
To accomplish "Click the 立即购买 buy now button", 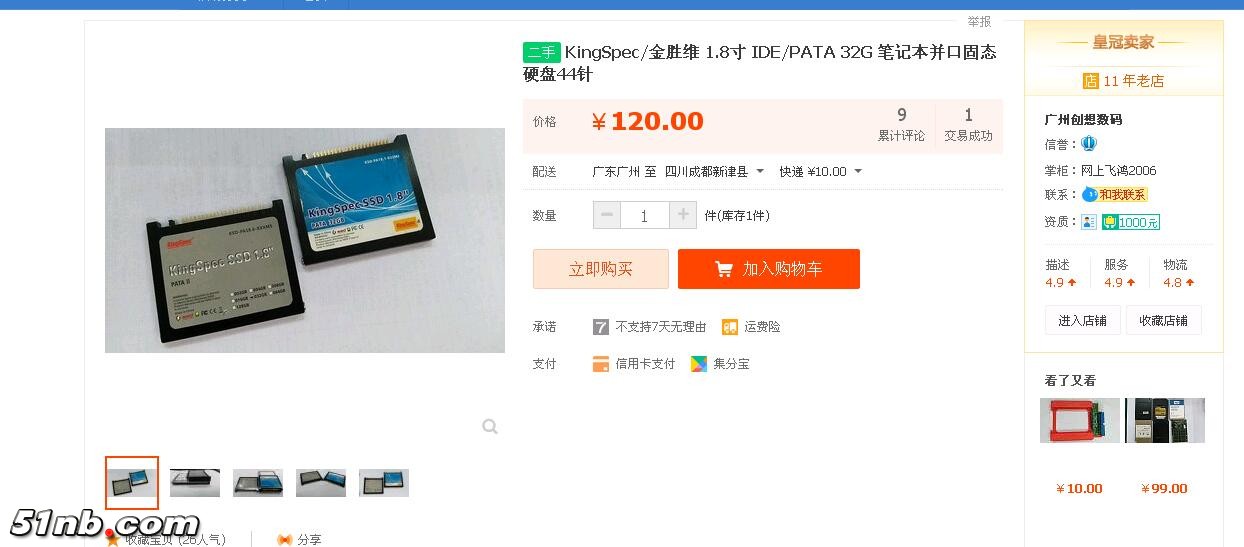I will (x=601, y=269).
